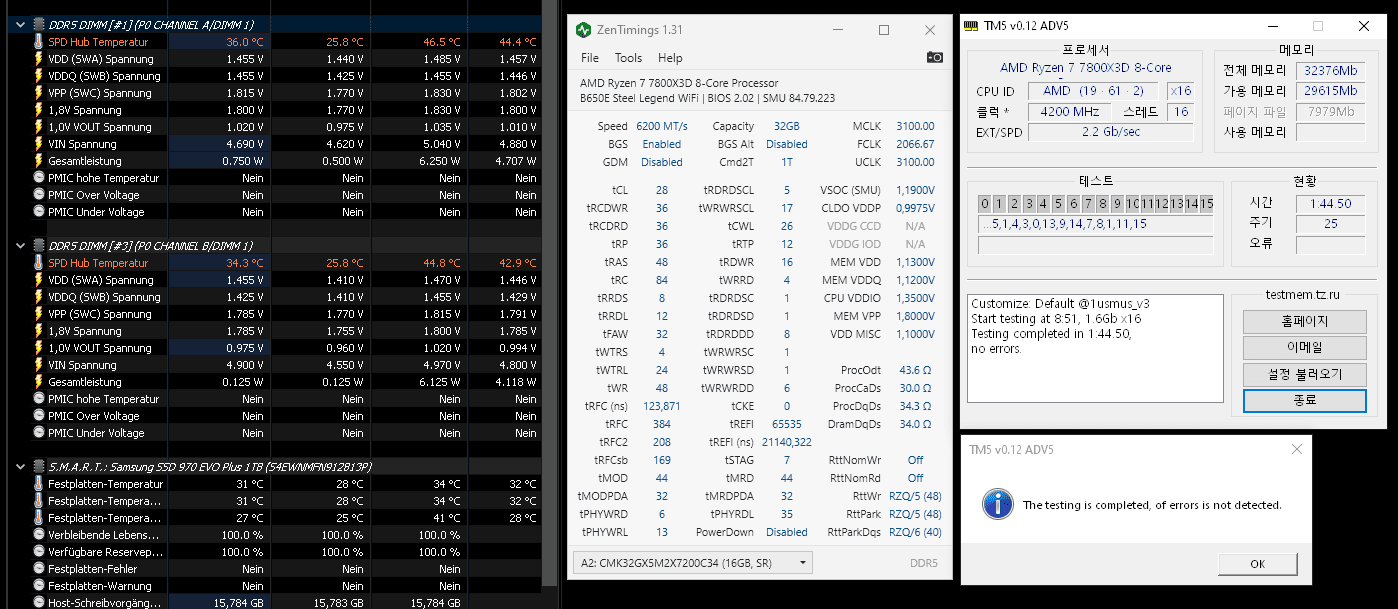Click the 4200 MHz clock field in TM5
This screenshot has width=1398, height=609.
tap(1068, 112)
